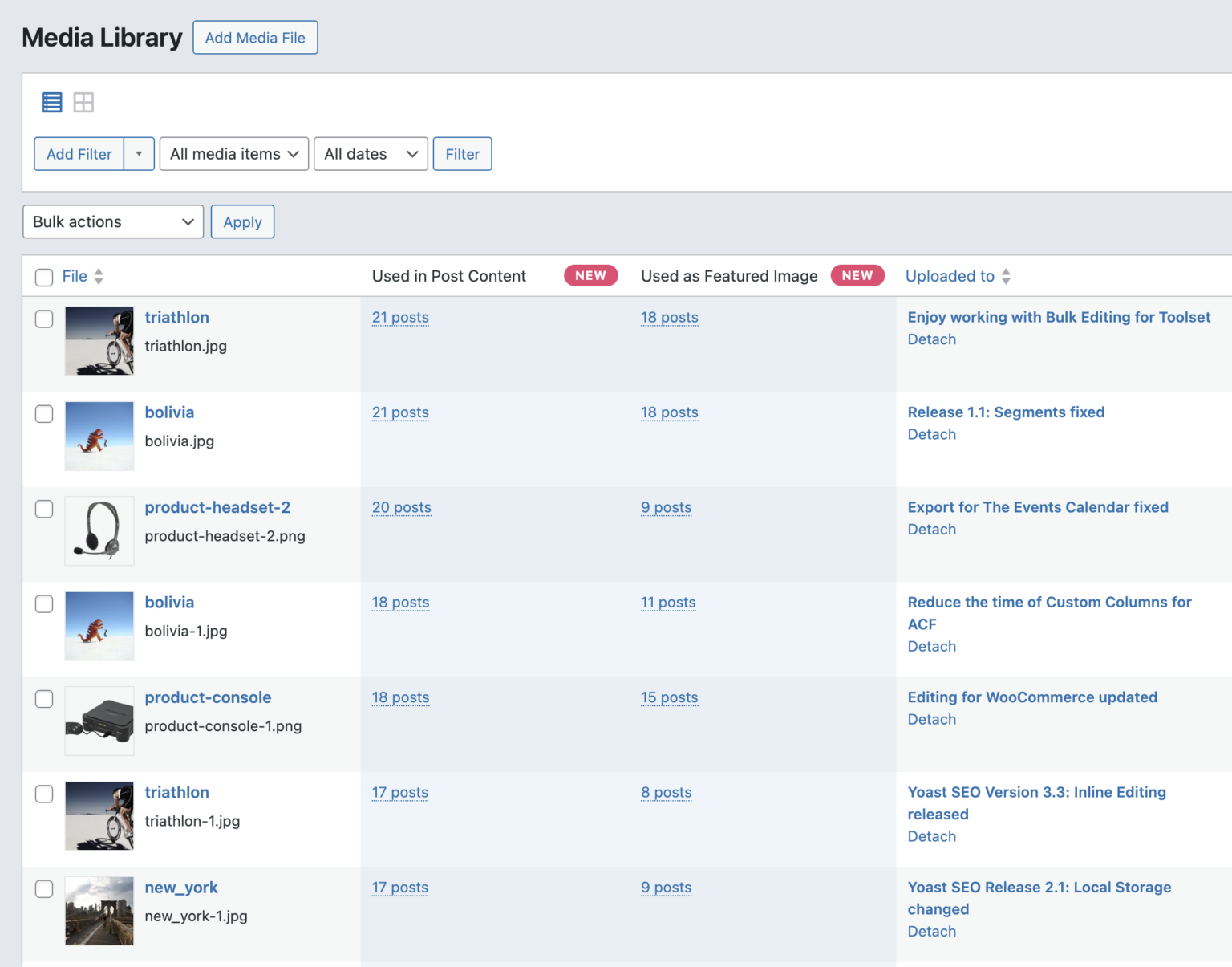Open triathlon title link for triathlon-1.jpg
Screen dimensions: 1232x967
pyautogui.click(x=176, y=792)
